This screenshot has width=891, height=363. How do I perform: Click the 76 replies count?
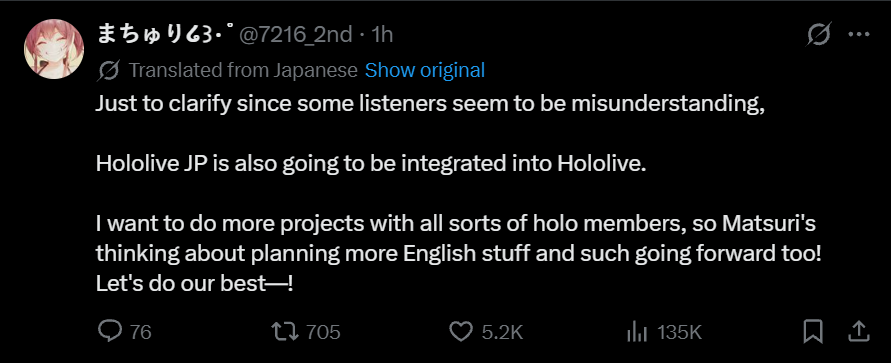pos(140,332)
